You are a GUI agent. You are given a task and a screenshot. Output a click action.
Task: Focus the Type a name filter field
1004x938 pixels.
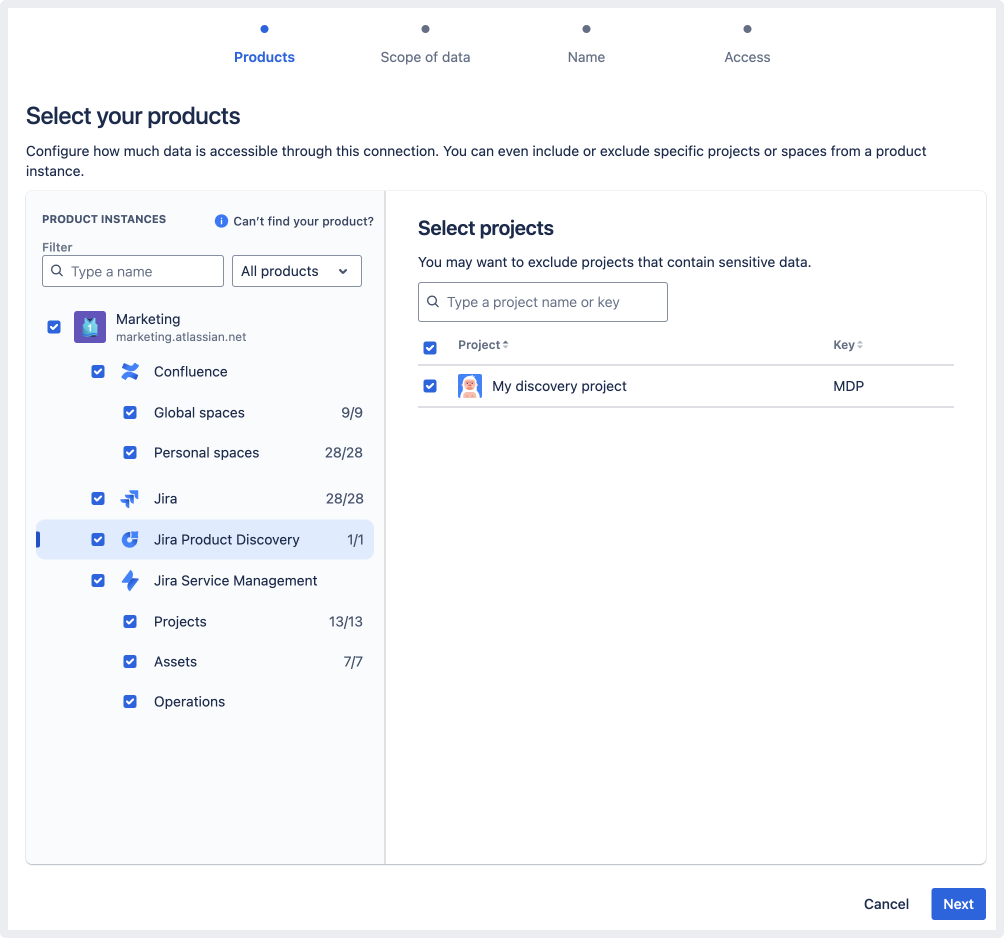(x=133, y=271)
